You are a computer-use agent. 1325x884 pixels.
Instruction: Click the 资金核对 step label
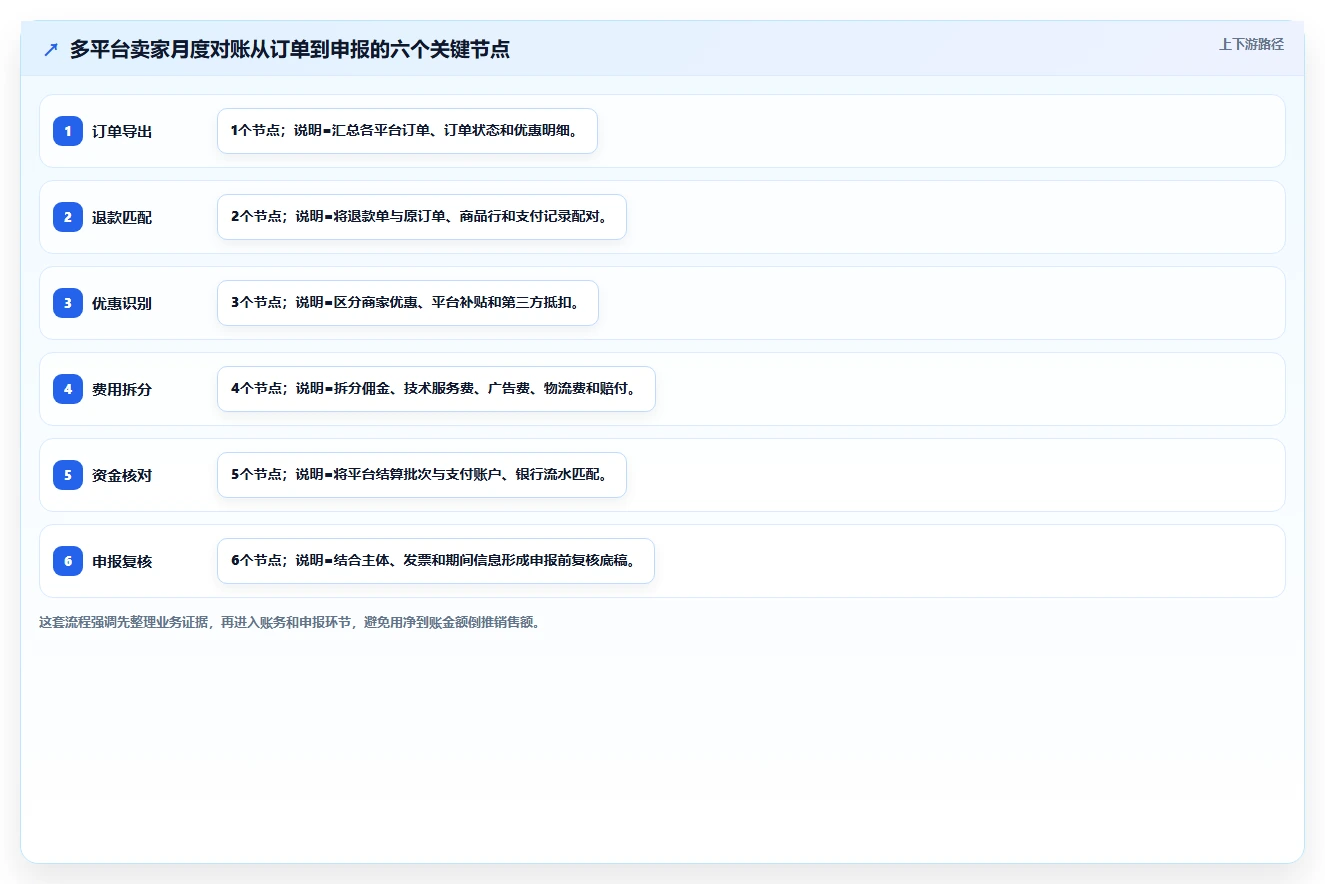tap(122, 475)
